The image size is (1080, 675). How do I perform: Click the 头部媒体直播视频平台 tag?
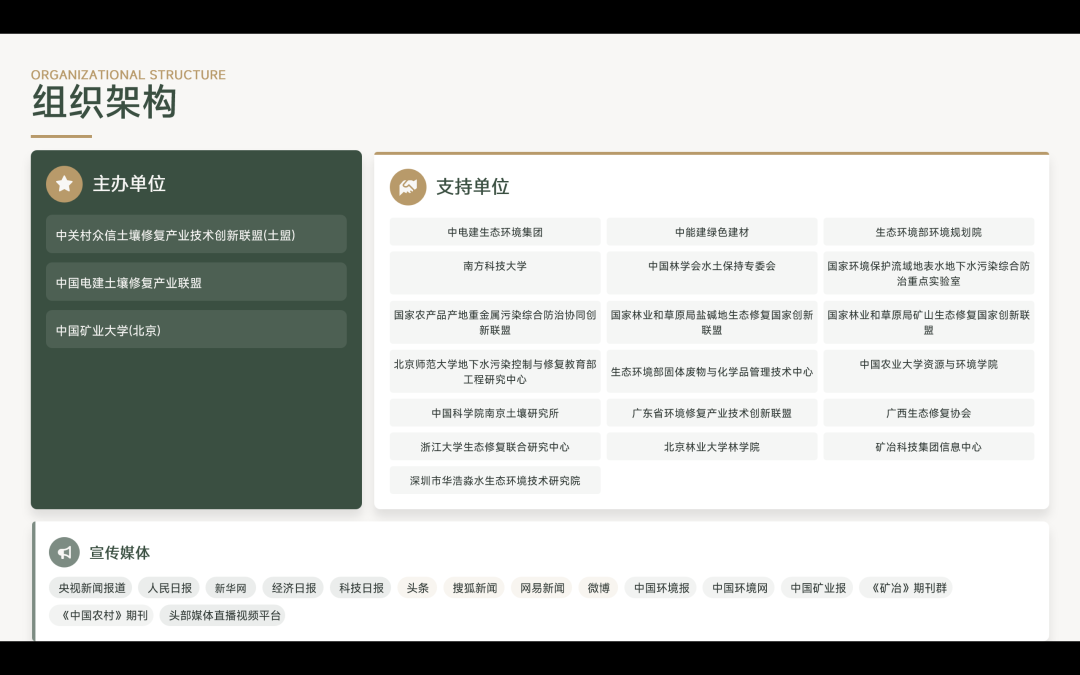pos(223,615)
